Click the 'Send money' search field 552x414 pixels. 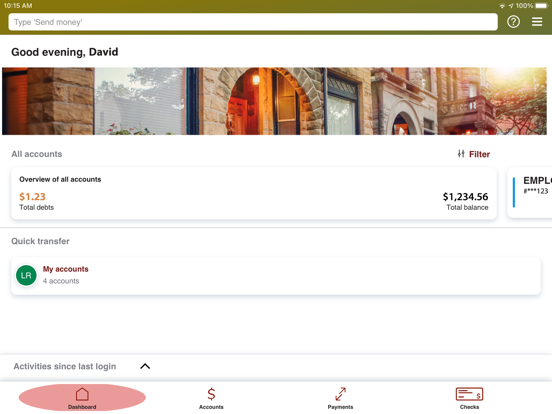click(253, 22)
